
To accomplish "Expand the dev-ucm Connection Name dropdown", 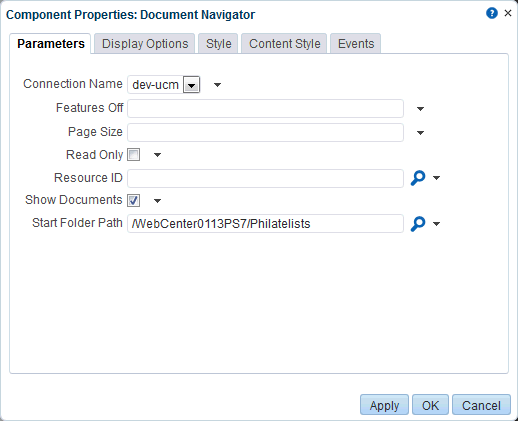I will (191, 85).
